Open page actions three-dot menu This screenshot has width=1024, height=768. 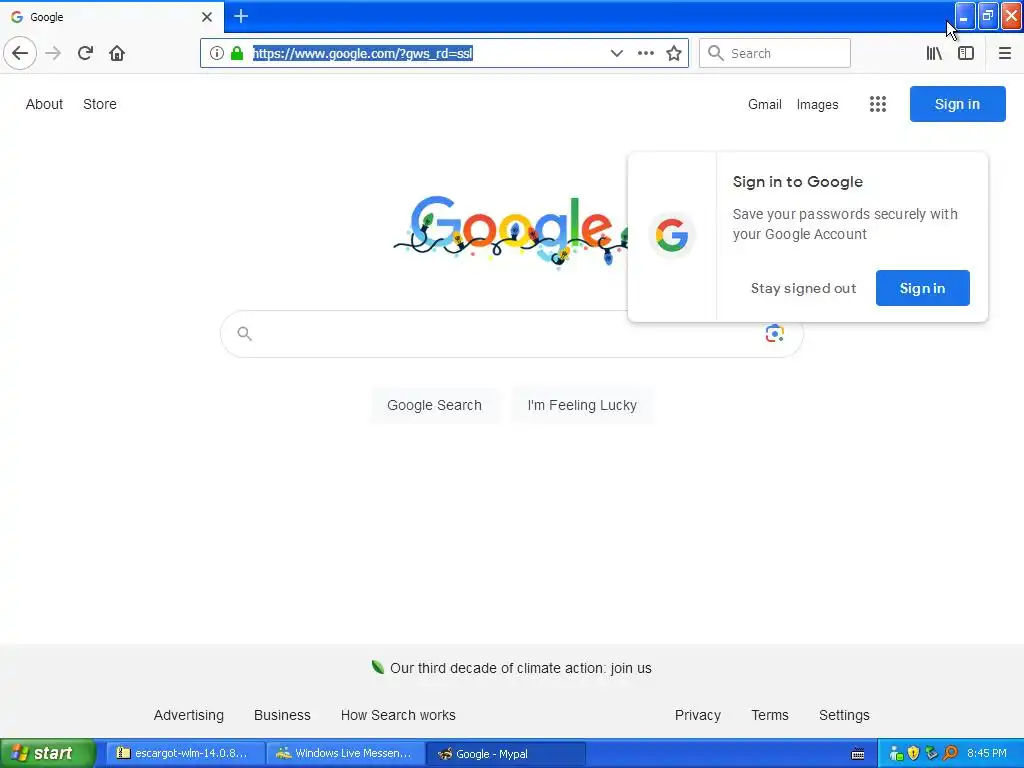tap(646, 53)
